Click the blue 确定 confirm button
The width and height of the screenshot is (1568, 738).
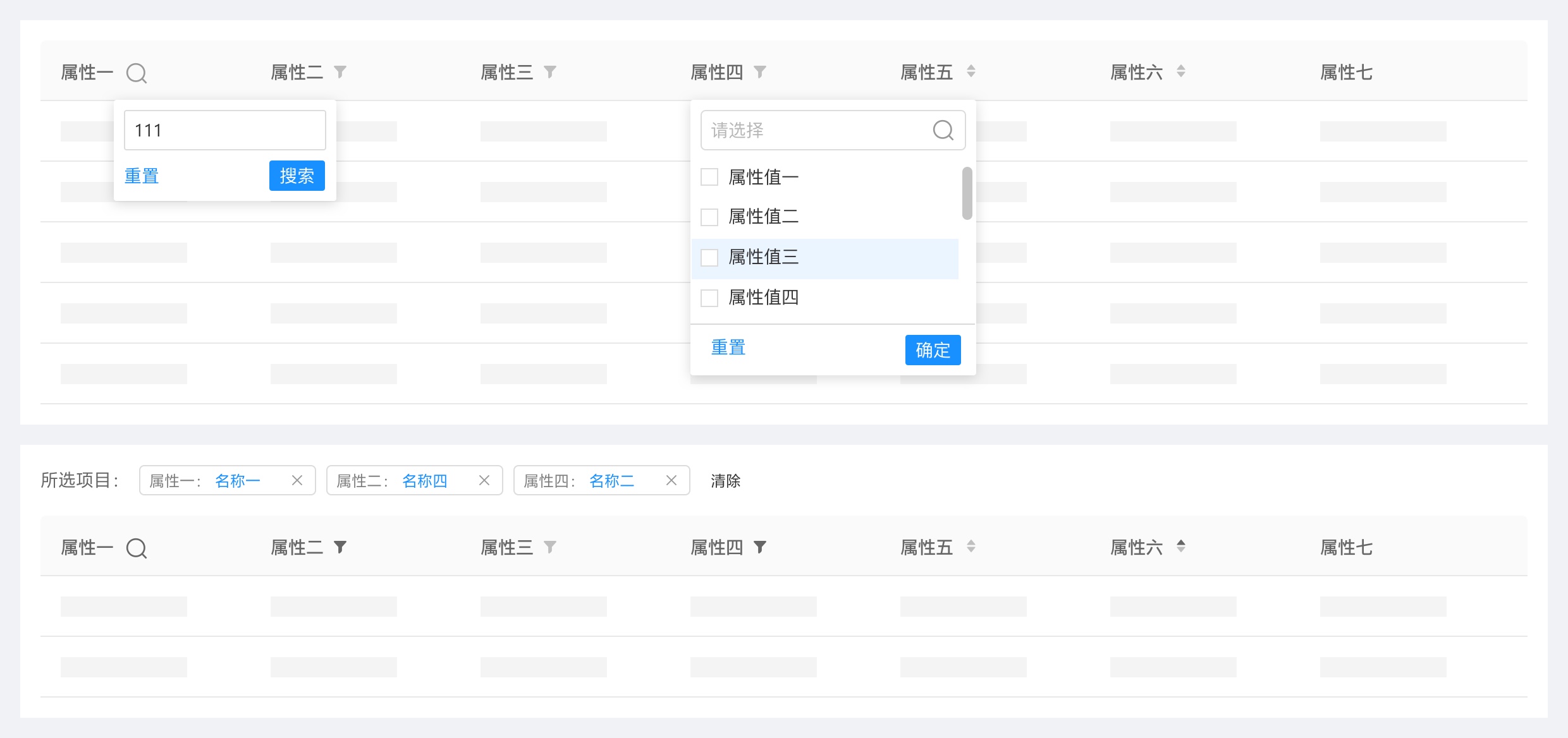[x=933, y=349]
